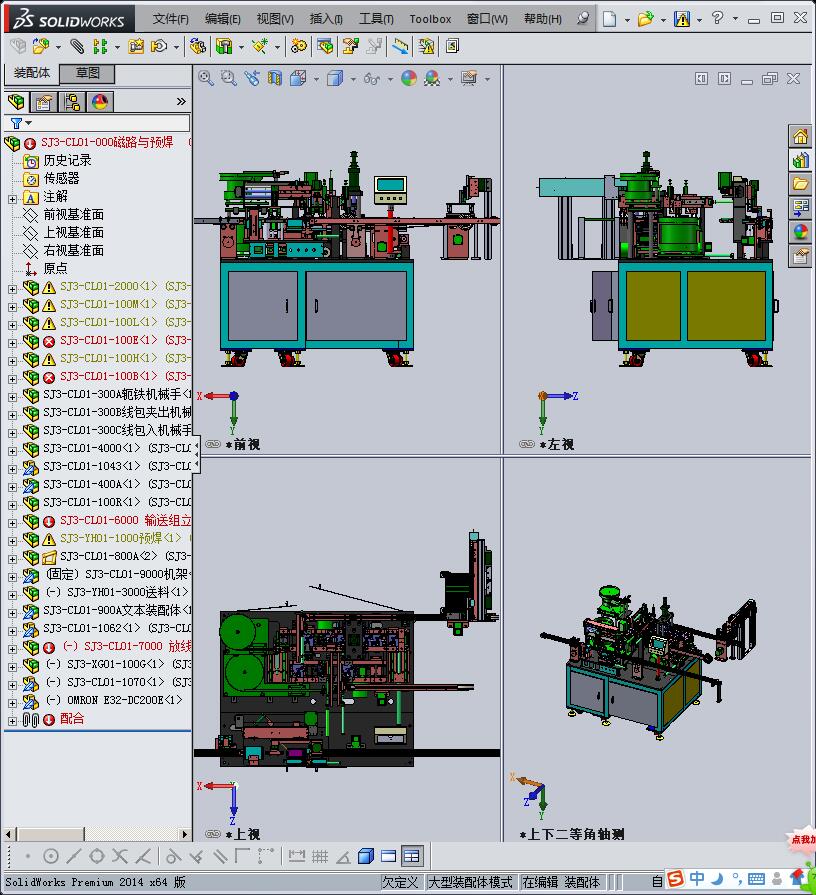The height and width of the screenshot is (895, 816).
Task: Open the Toolbox menu
Action: click(430, 19)
